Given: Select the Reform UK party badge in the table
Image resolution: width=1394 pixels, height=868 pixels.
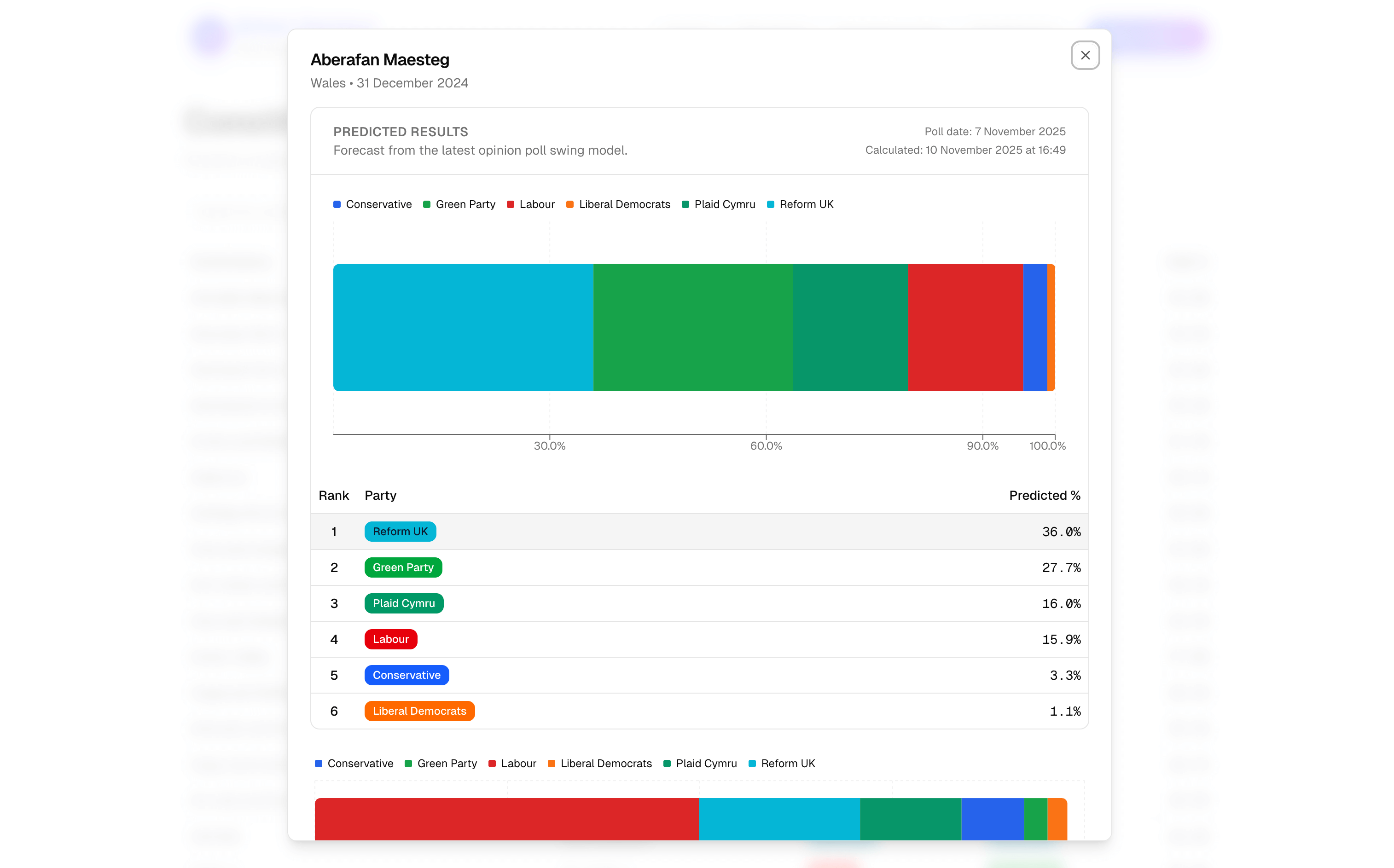Looking at the screenshot, I should (x=400, y=532).
